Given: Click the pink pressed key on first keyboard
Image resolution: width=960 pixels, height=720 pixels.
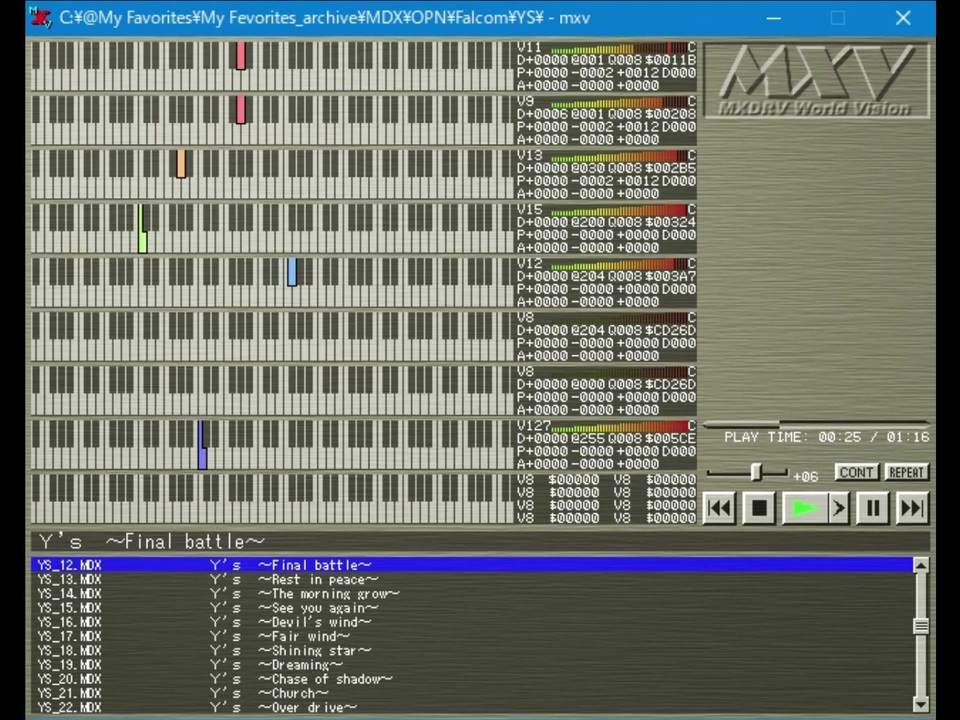Looking at the screenshot, I should (241, 56).
